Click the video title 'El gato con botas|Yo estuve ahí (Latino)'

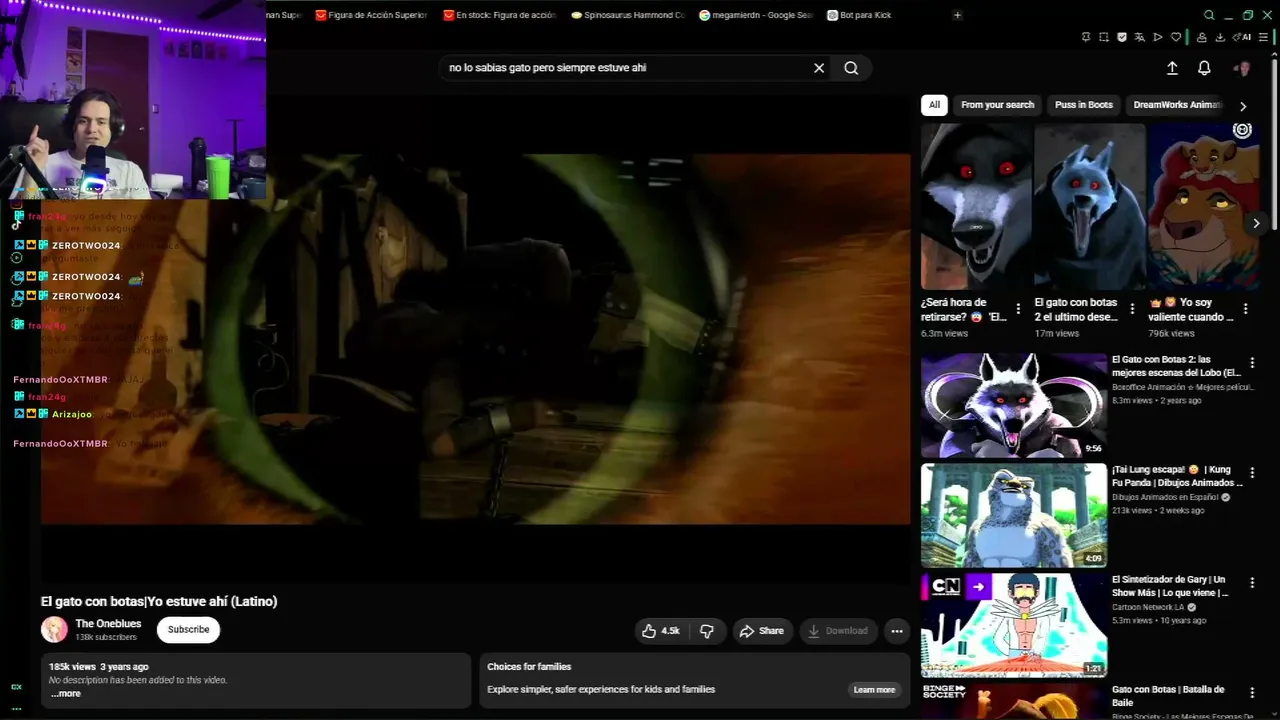click(x=159, y=601)
